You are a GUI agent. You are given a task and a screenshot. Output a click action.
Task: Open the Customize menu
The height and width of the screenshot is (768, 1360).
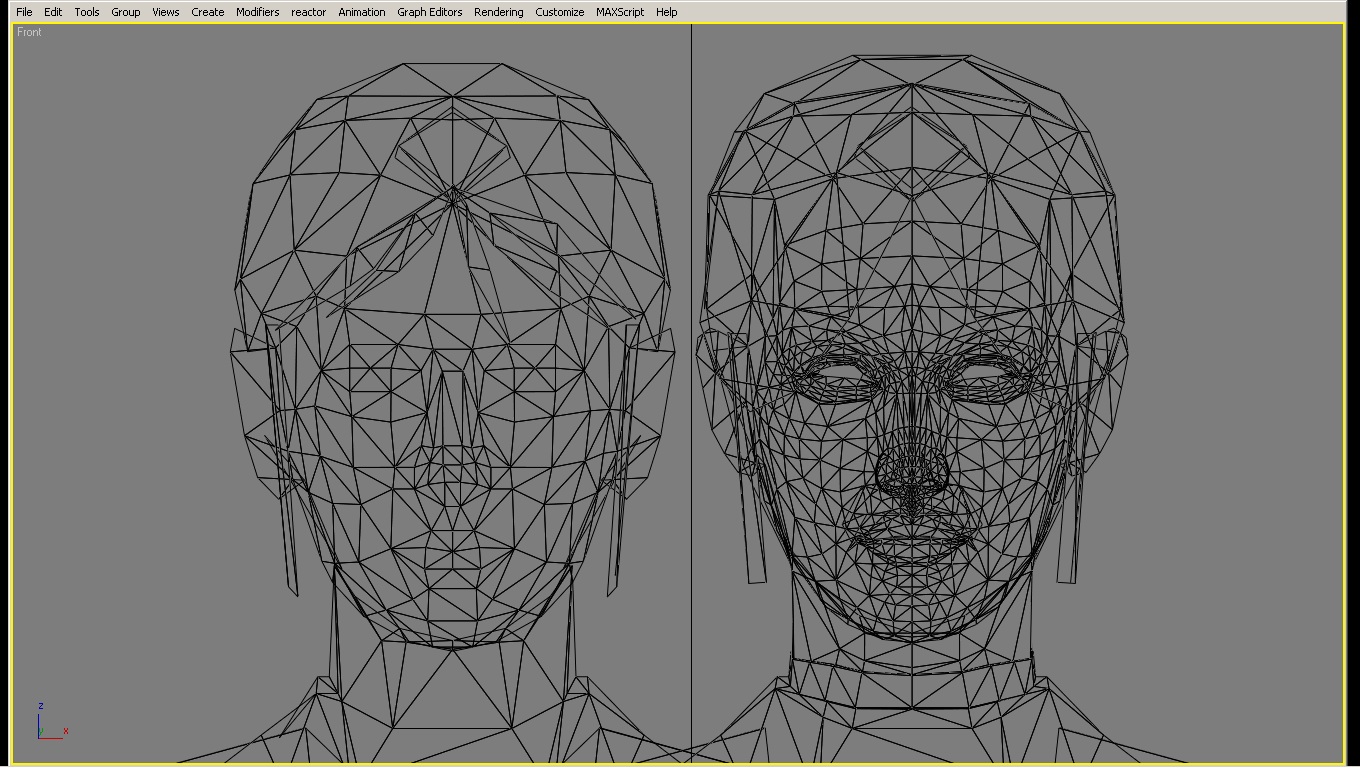pos(559,12)
